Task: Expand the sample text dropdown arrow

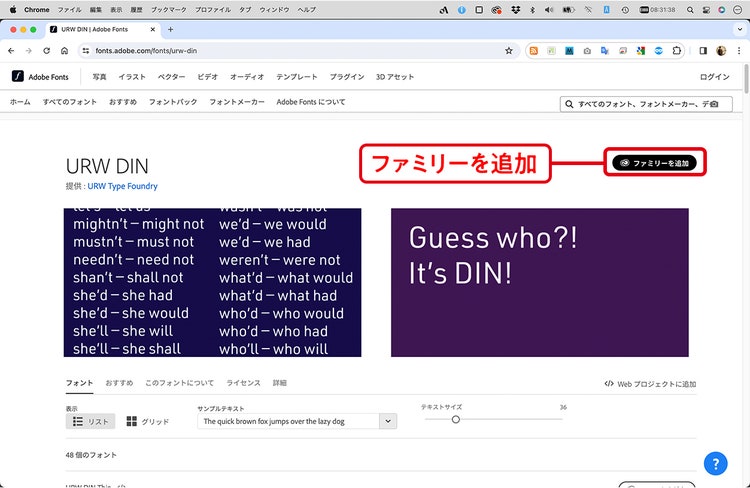Action: [x=388, y=421]
